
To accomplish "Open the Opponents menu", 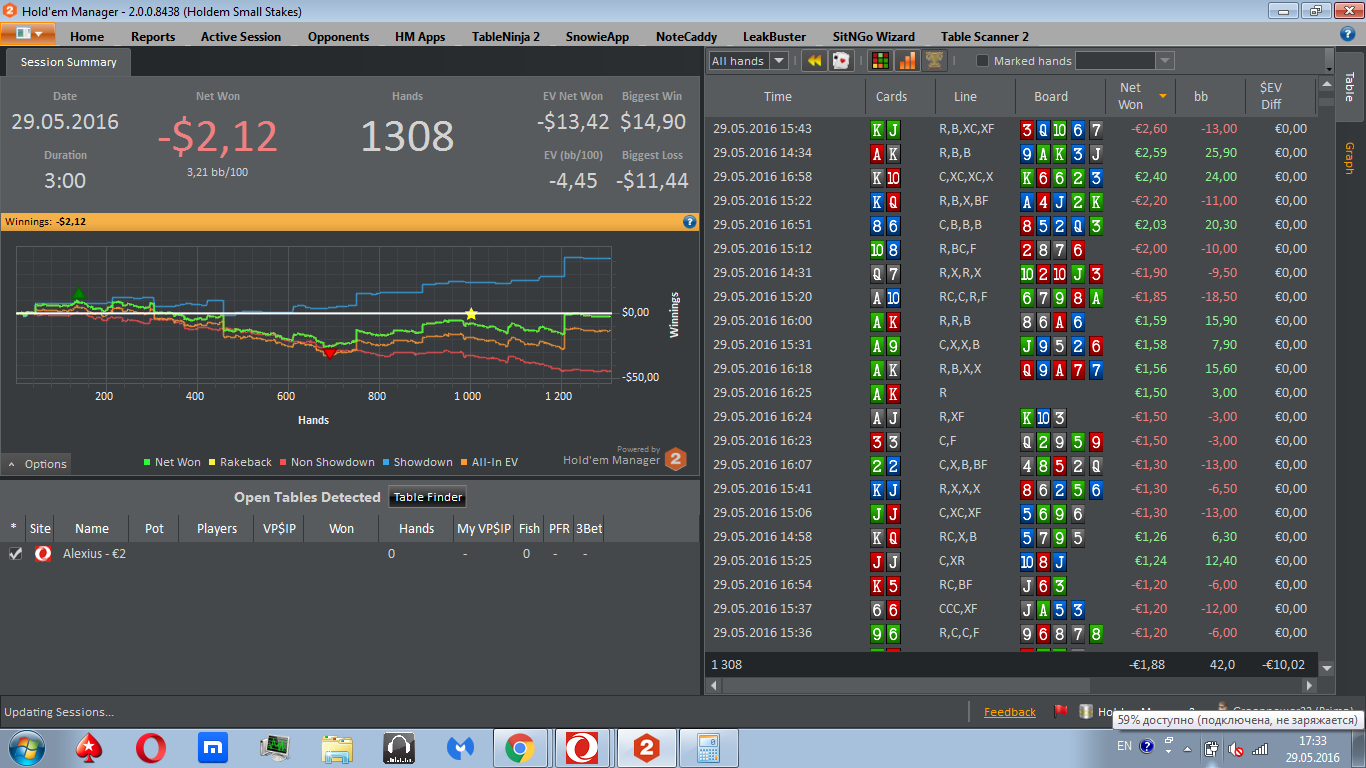I will tap(338, 36).
